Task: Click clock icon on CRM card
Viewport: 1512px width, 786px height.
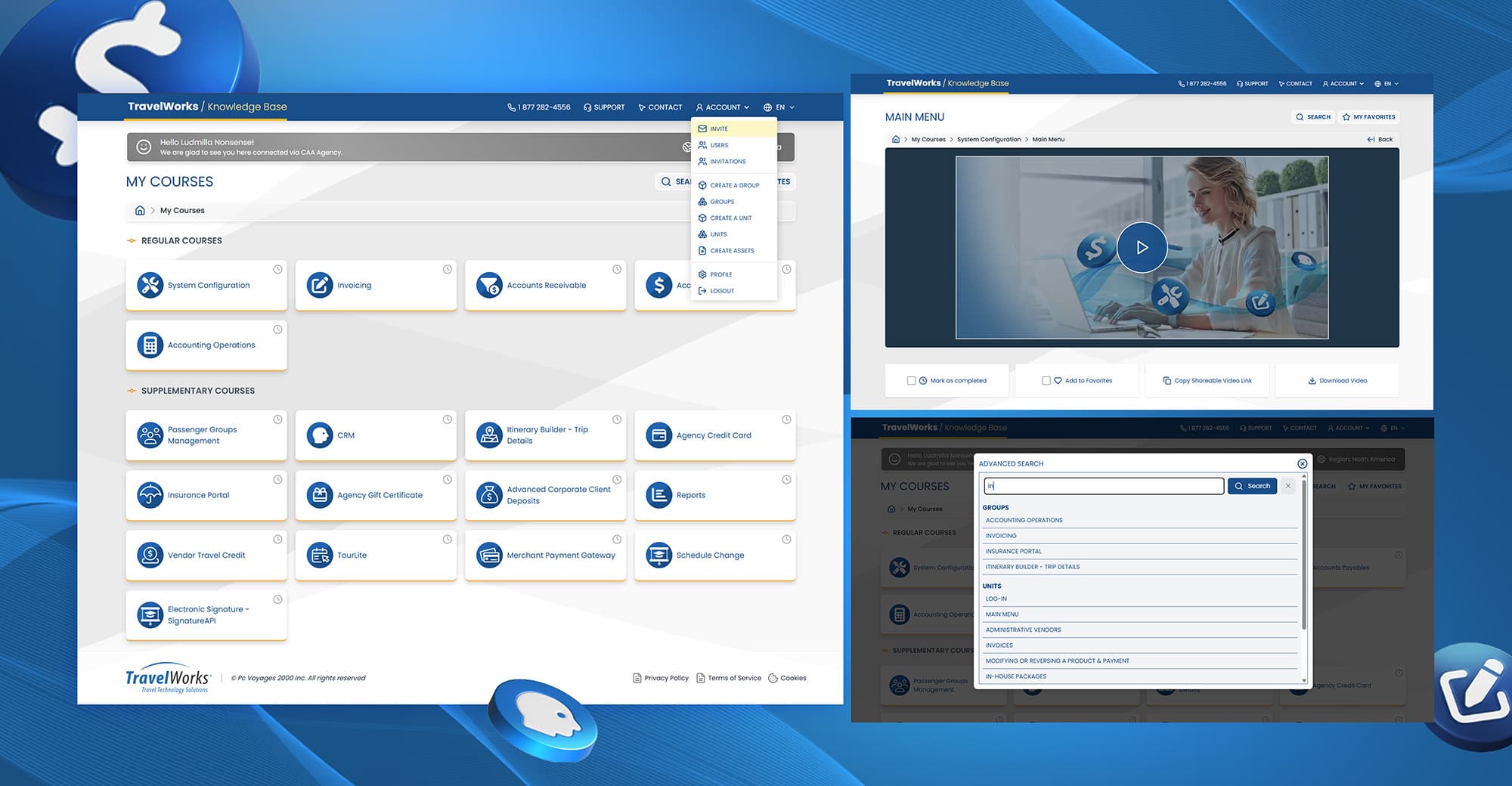Action: point(448,419)
